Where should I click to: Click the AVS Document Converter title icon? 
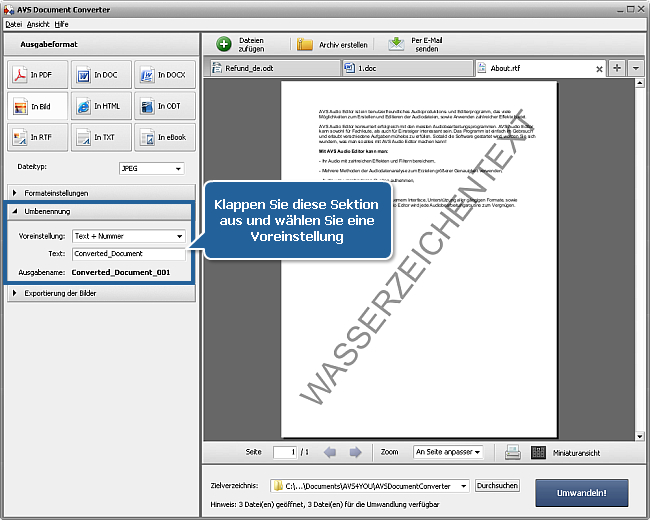[x=9, y=9]
